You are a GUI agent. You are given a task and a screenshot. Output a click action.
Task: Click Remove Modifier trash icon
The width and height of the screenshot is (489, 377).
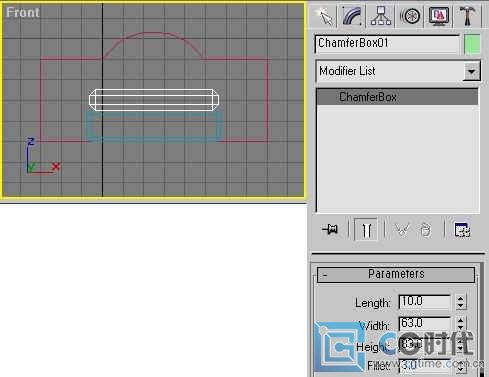[425, 230]
